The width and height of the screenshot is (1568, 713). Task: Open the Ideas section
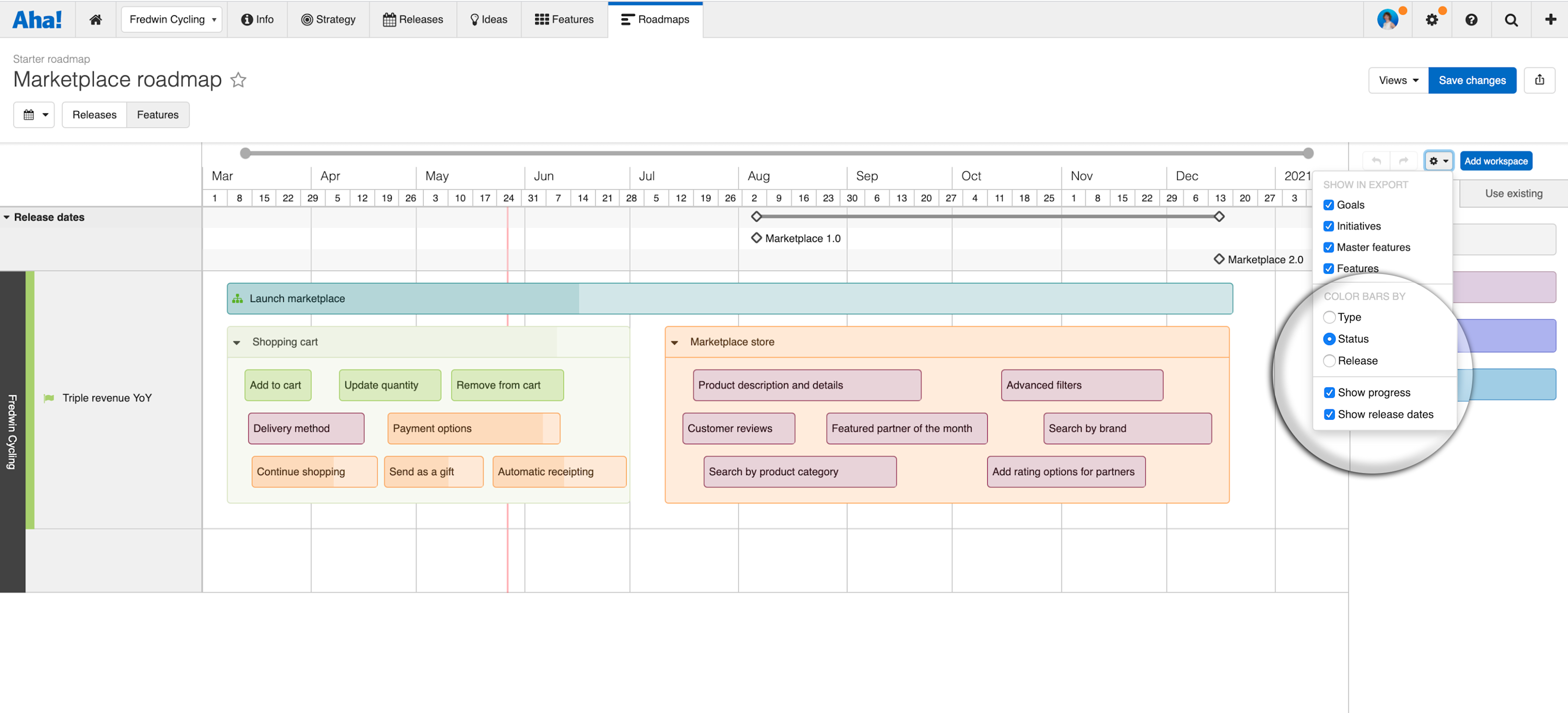(x=489, y=19)
